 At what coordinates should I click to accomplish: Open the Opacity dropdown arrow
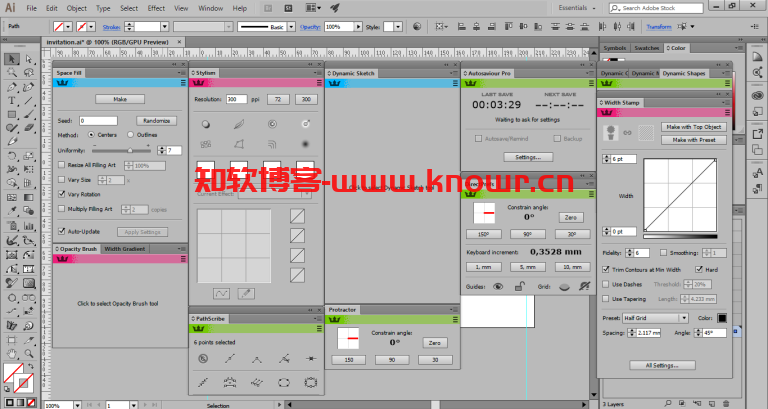pos(359,27)
